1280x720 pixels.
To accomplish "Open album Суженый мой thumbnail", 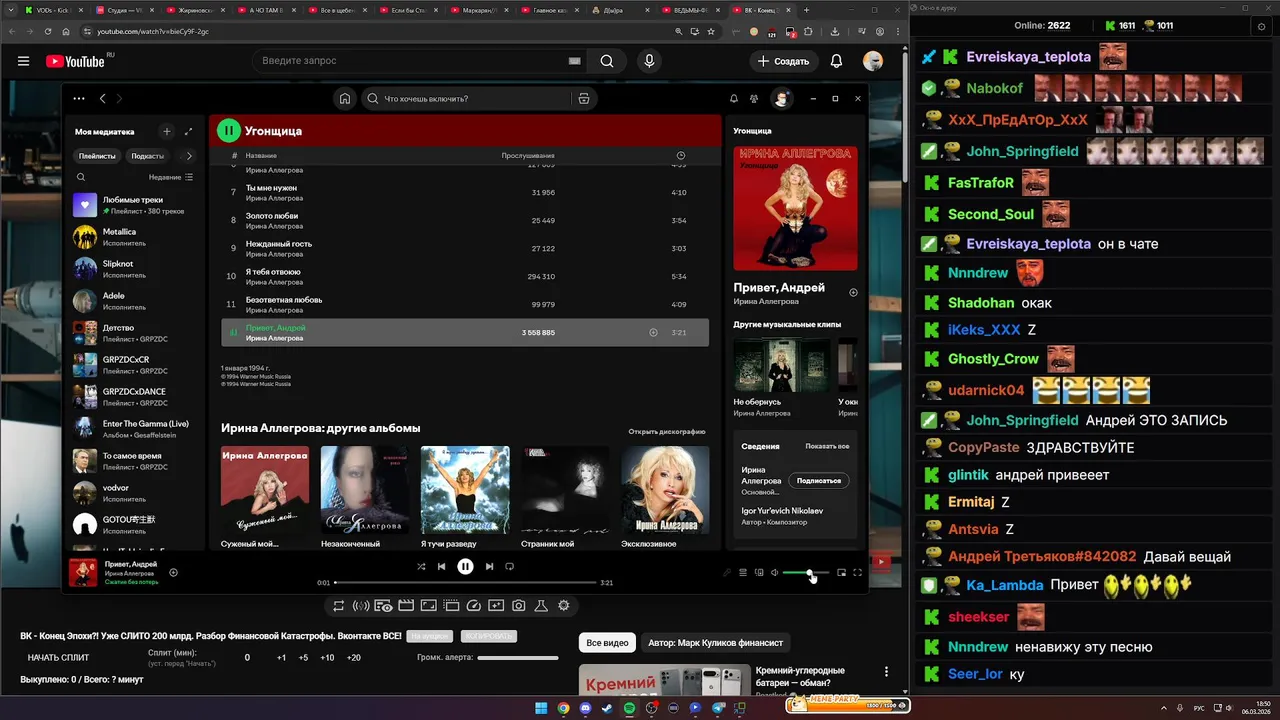I will tap(265, 490).
